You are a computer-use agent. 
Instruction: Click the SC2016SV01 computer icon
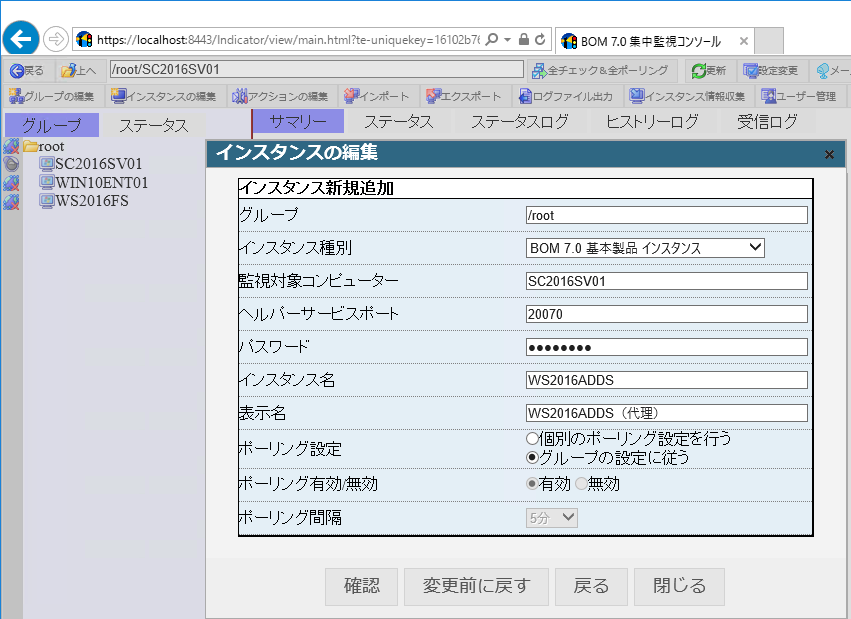coord(47,164)
